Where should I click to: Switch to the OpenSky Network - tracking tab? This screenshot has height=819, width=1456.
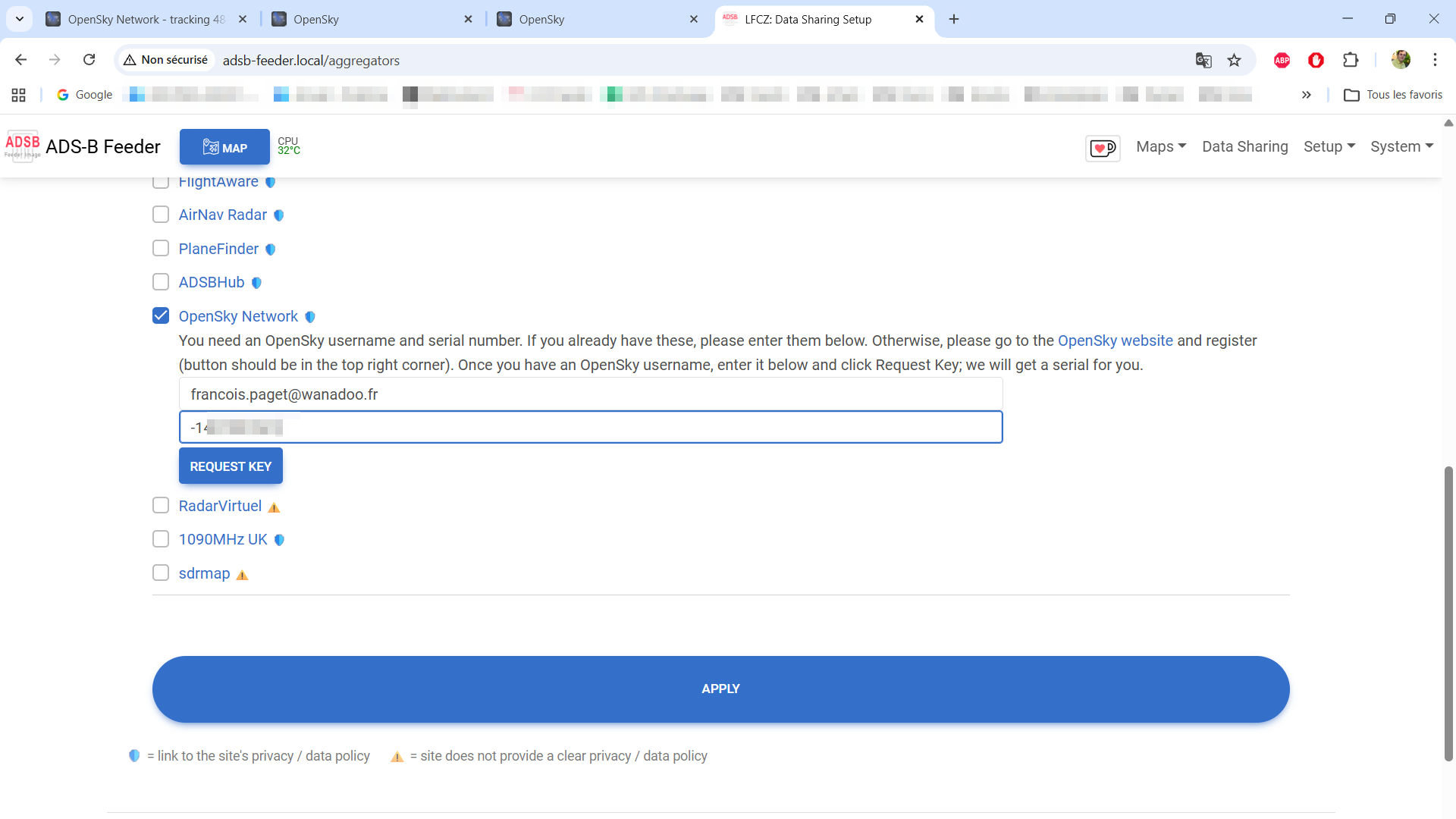point(146,19)
